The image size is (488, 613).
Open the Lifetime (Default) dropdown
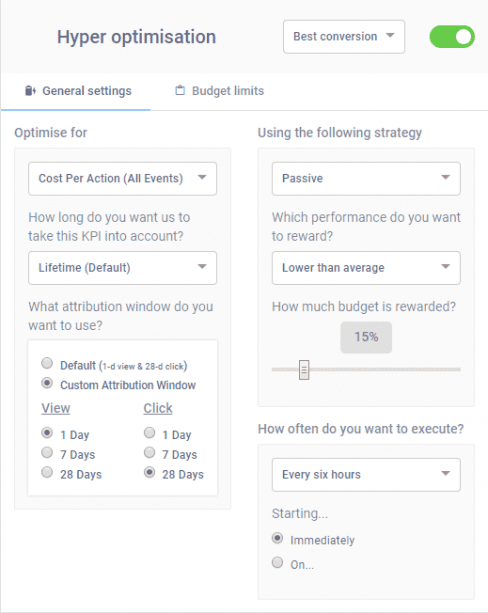tap(122, 268)
